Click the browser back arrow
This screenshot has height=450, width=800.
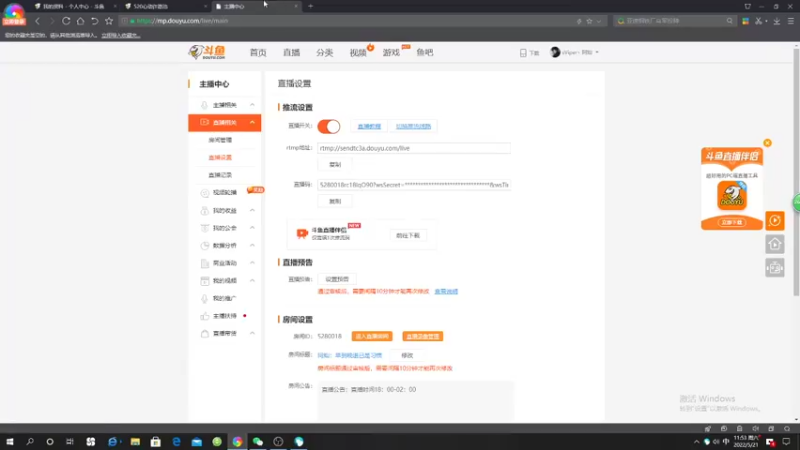click(37, 21)
